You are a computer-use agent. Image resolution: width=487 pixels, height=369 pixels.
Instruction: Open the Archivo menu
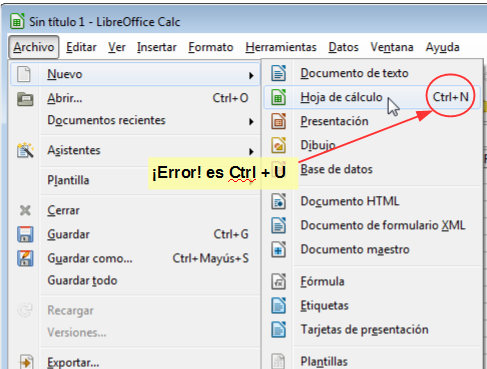click(x=34, y=47)
